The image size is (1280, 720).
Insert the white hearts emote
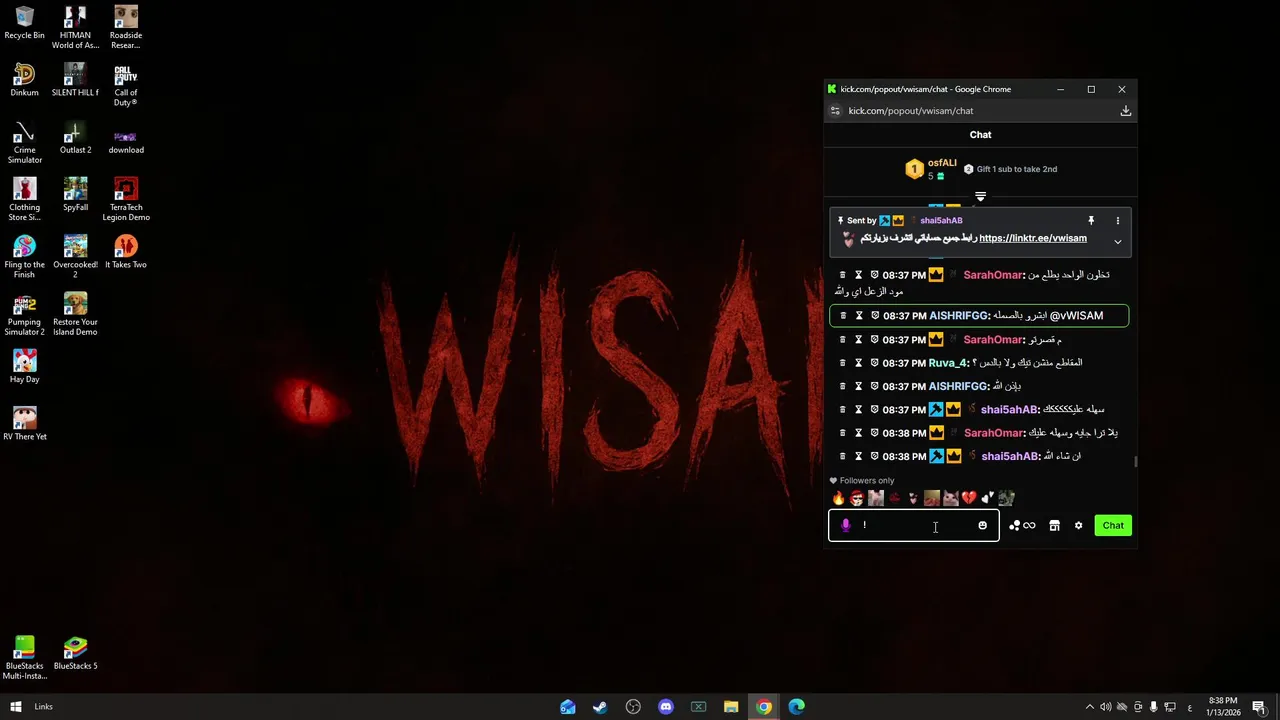987,498
